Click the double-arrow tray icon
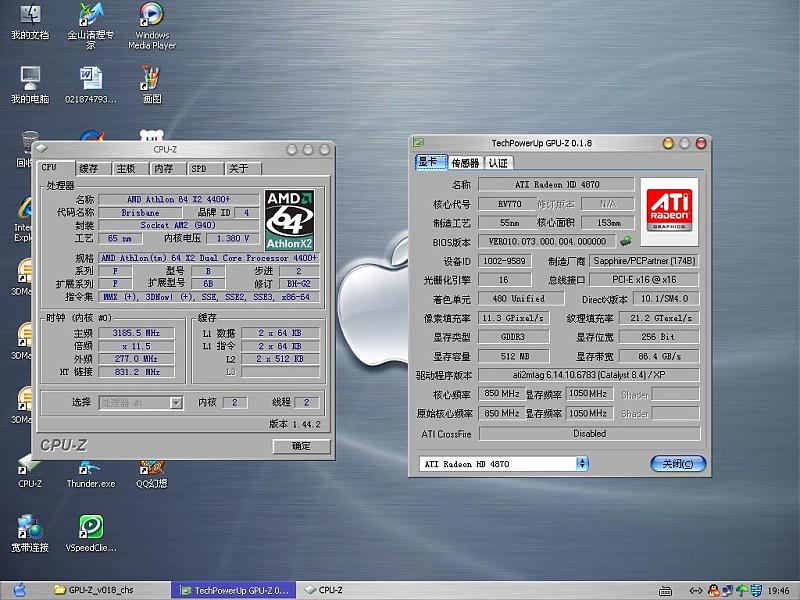 695,591
